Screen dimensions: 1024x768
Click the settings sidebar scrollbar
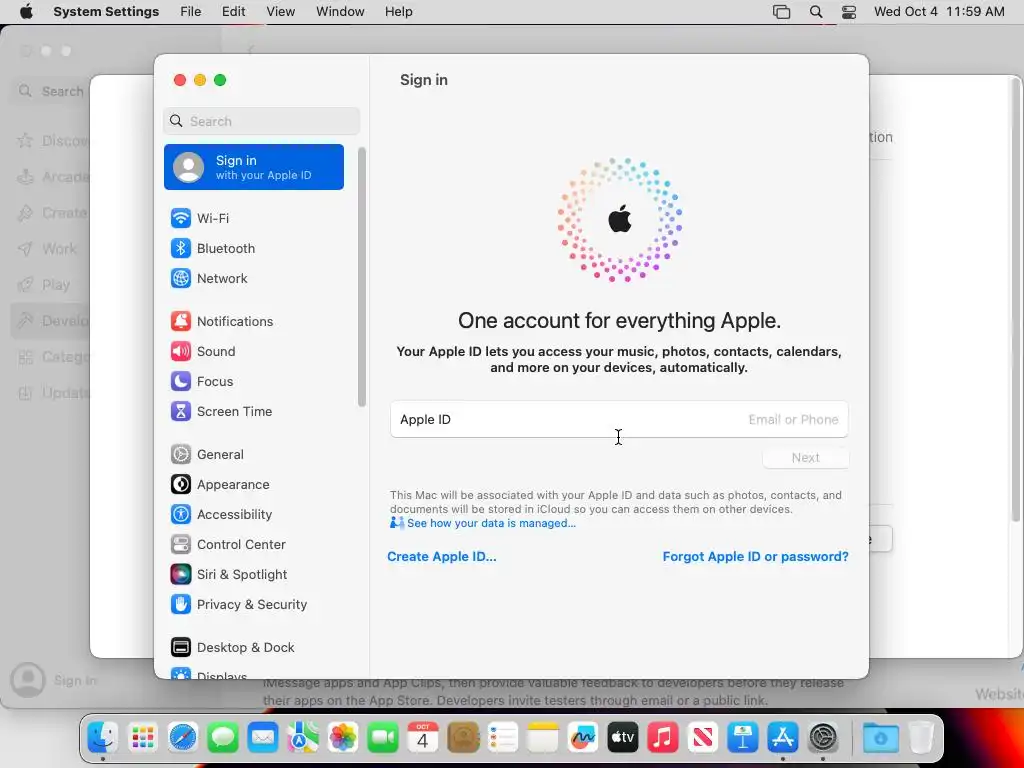(x=361, y=277)
